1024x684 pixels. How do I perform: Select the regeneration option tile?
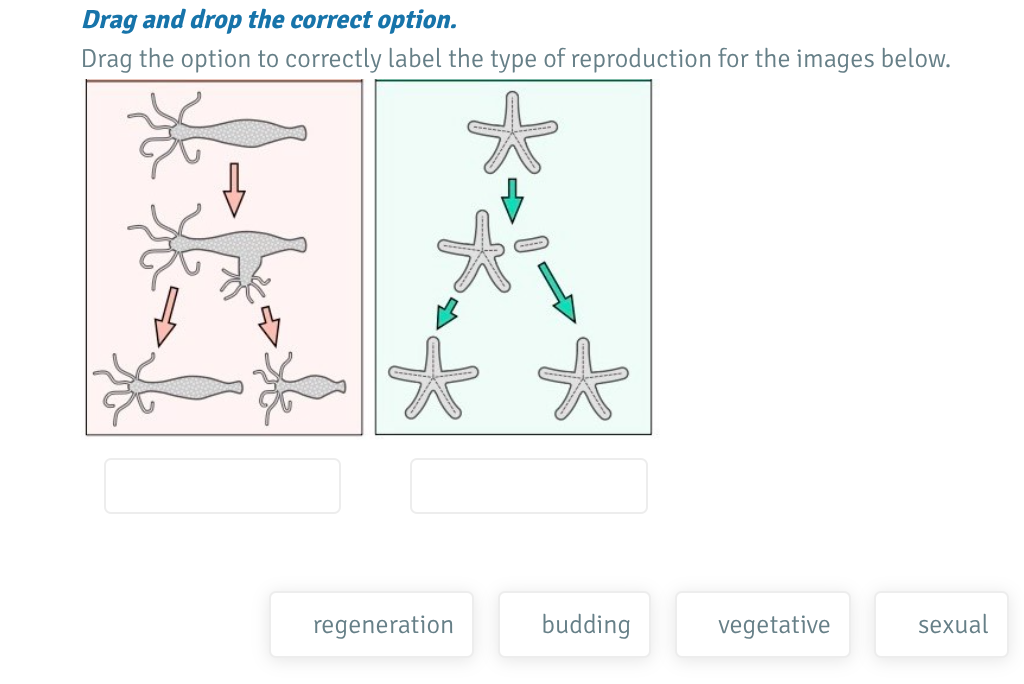[x=371, y=624]
